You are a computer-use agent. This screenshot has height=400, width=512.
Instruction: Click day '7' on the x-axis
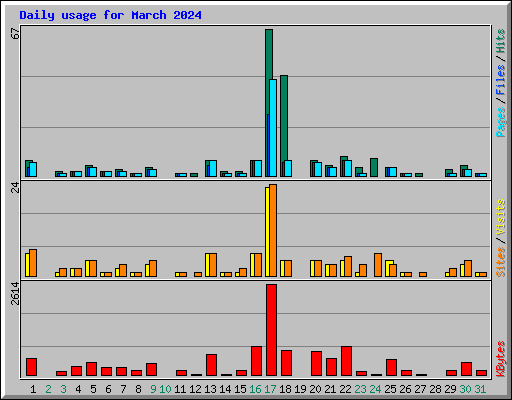[x=123, y=389]
